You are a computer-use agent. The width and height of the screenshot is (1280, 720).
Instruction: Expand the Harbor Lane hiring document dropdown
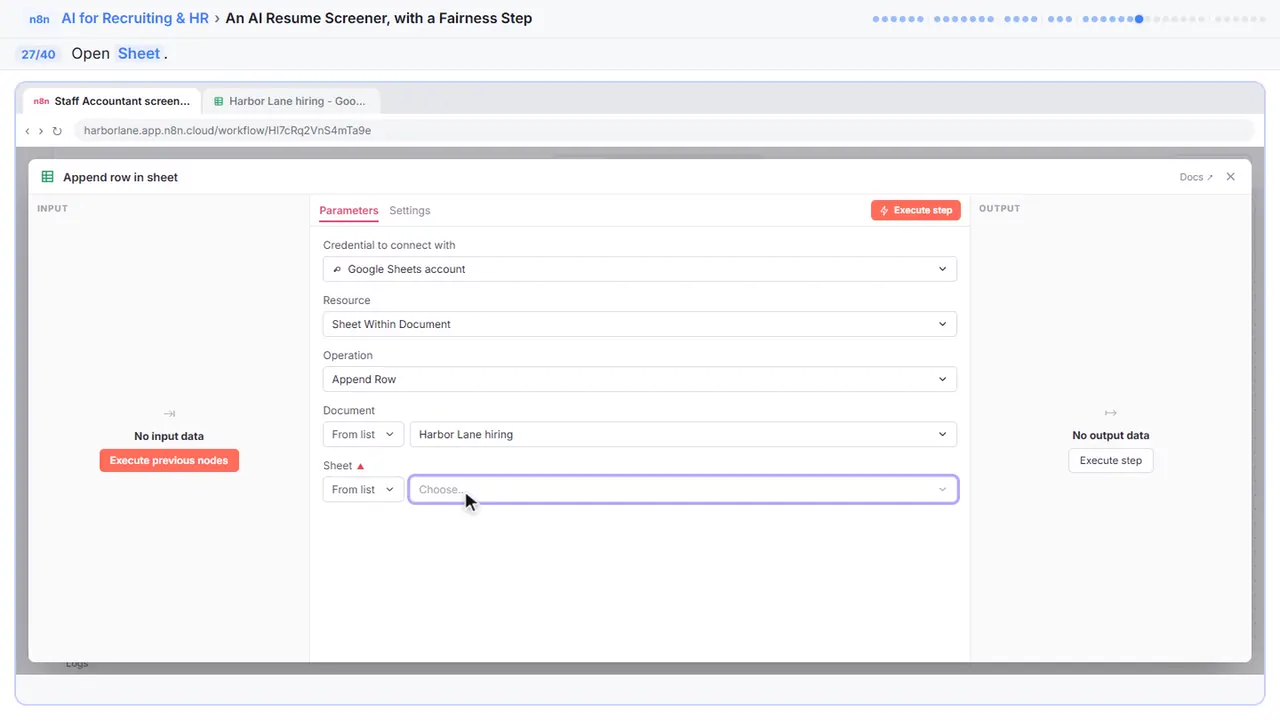[x=683, y=434]
